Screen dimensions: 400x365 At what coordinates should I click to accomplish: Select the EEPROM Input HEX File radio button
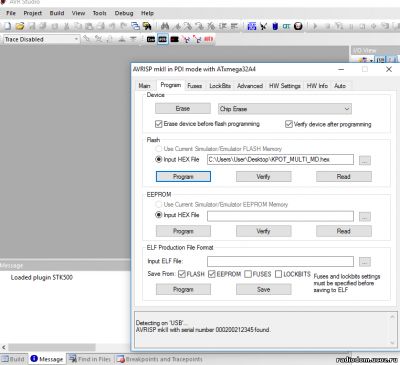coord(159,215)
